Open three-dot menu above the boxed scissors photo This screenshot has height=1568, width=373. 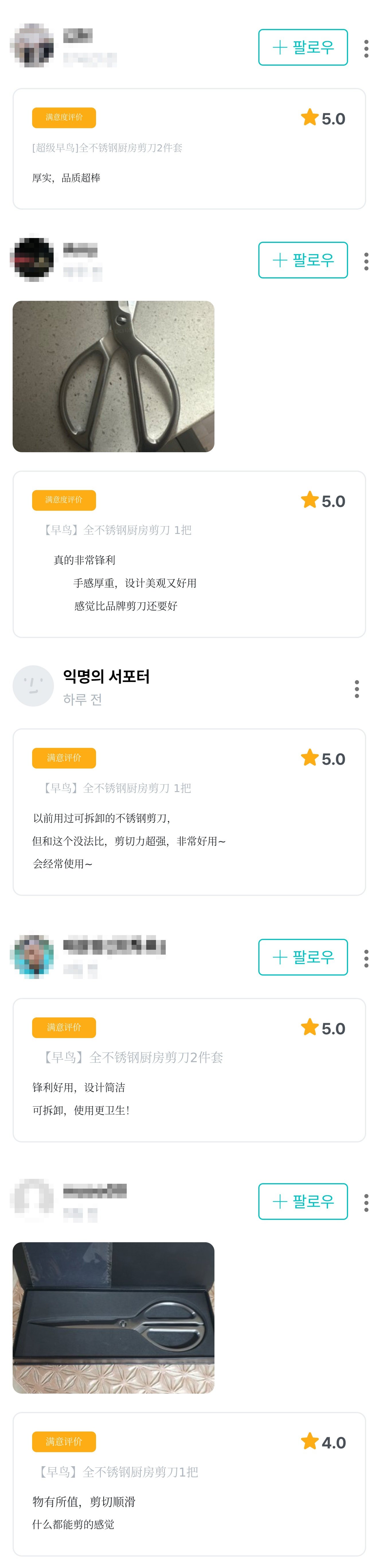(x=366, y=1202)
